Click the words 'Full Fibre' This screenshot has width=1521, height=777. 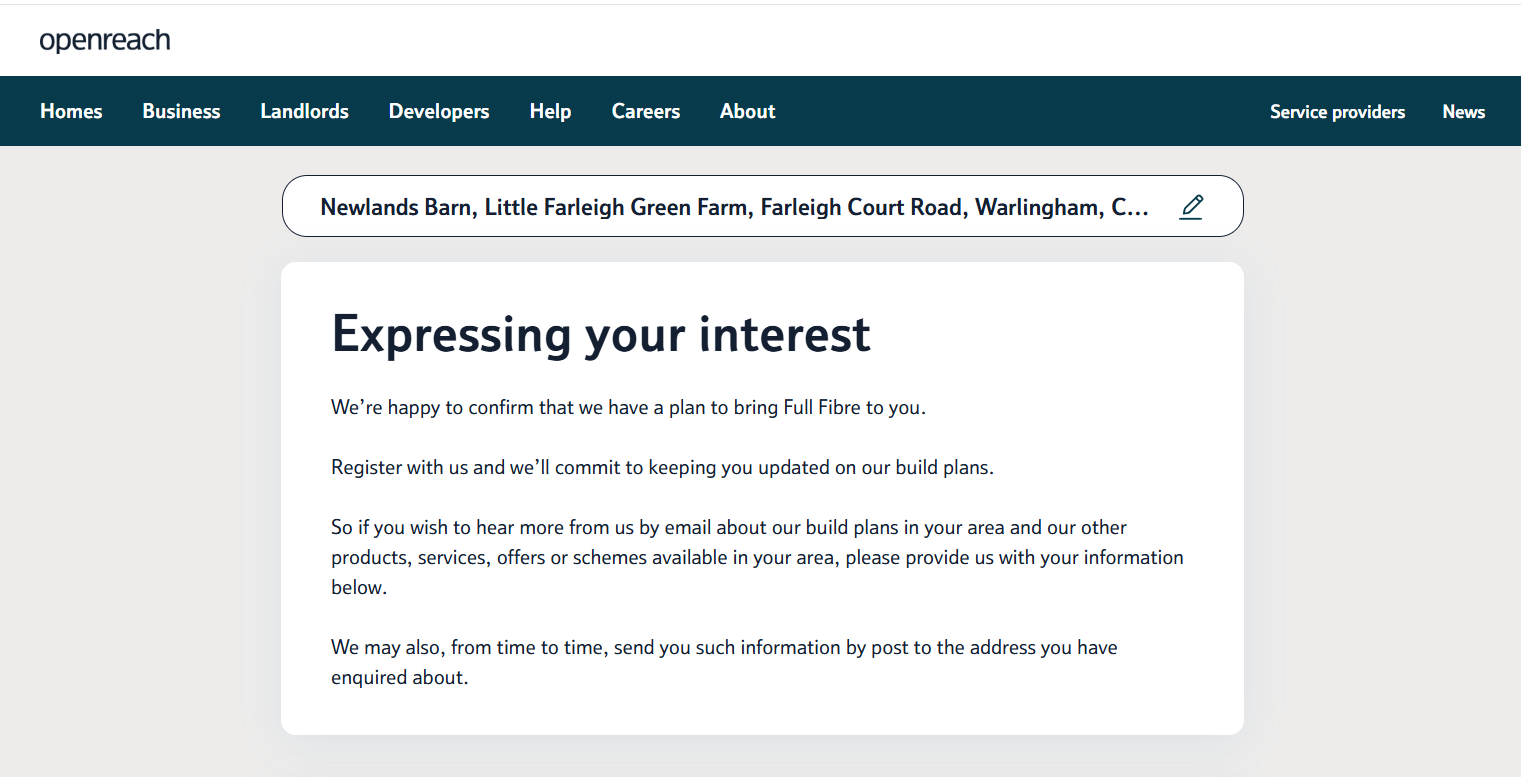coord(820,408)
